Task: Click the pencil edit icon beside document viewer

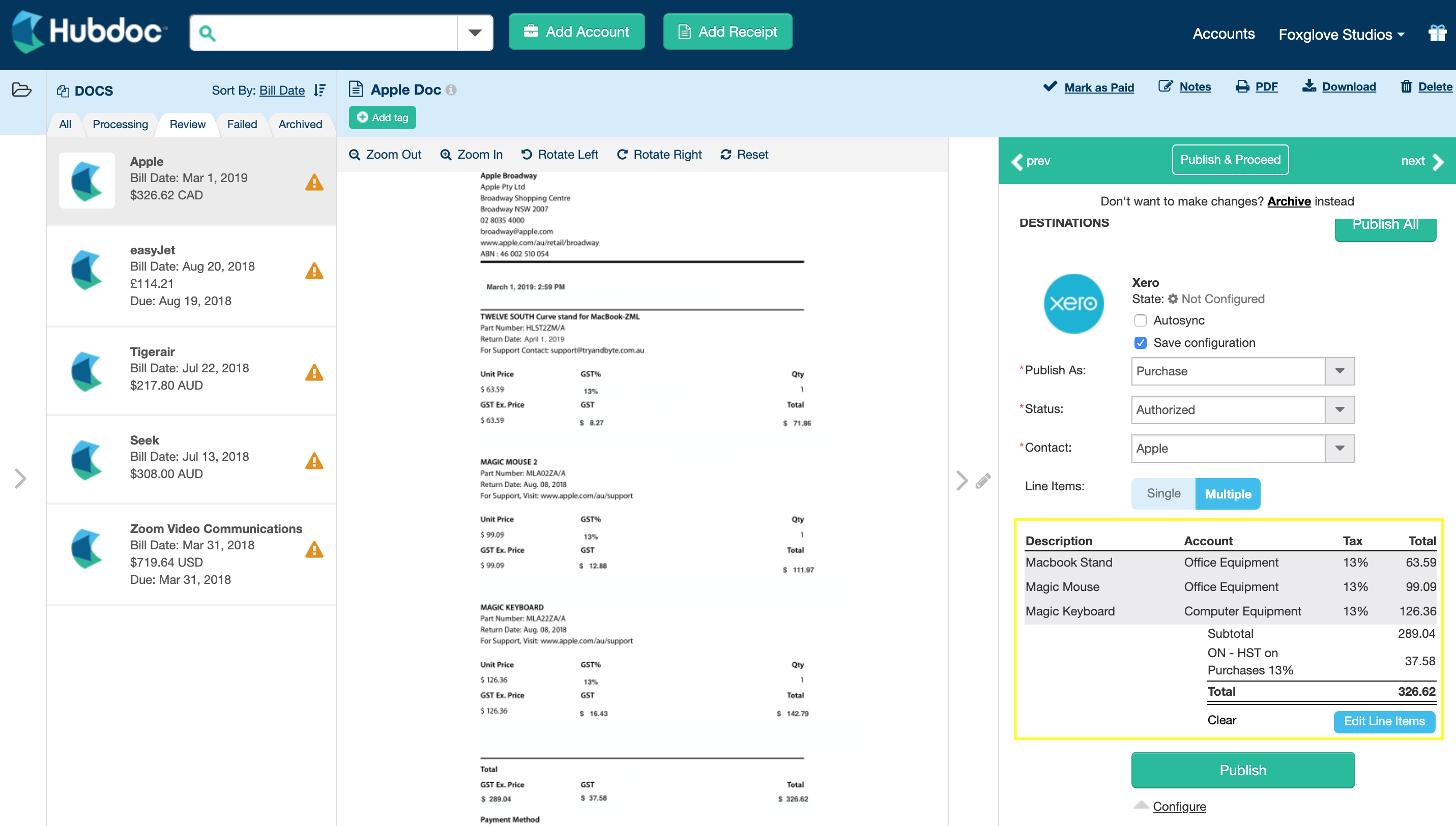Action: point(983,481)
